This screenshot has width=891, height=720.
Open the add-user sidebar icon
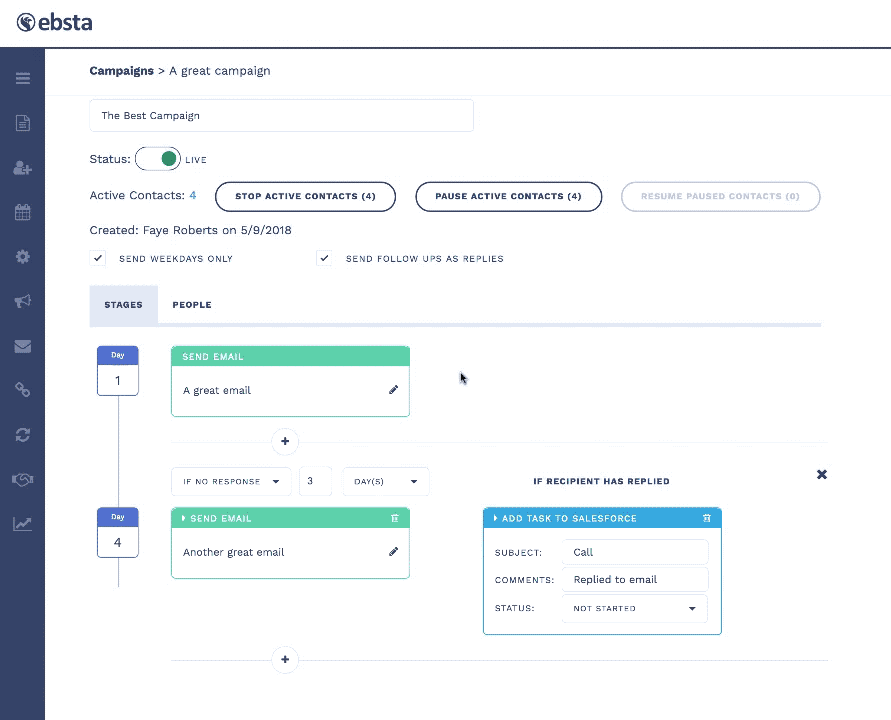[x=22, y=168]
